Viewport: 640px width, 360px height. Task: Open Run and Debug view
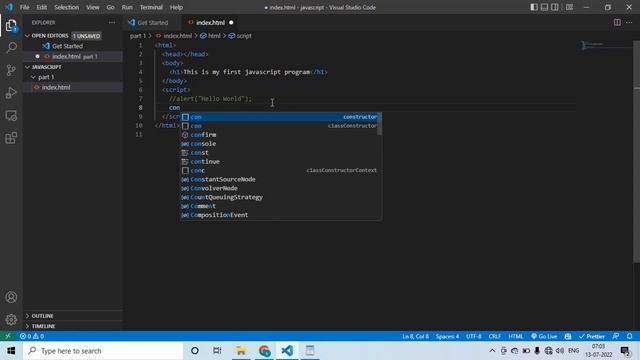coord(11,93)
